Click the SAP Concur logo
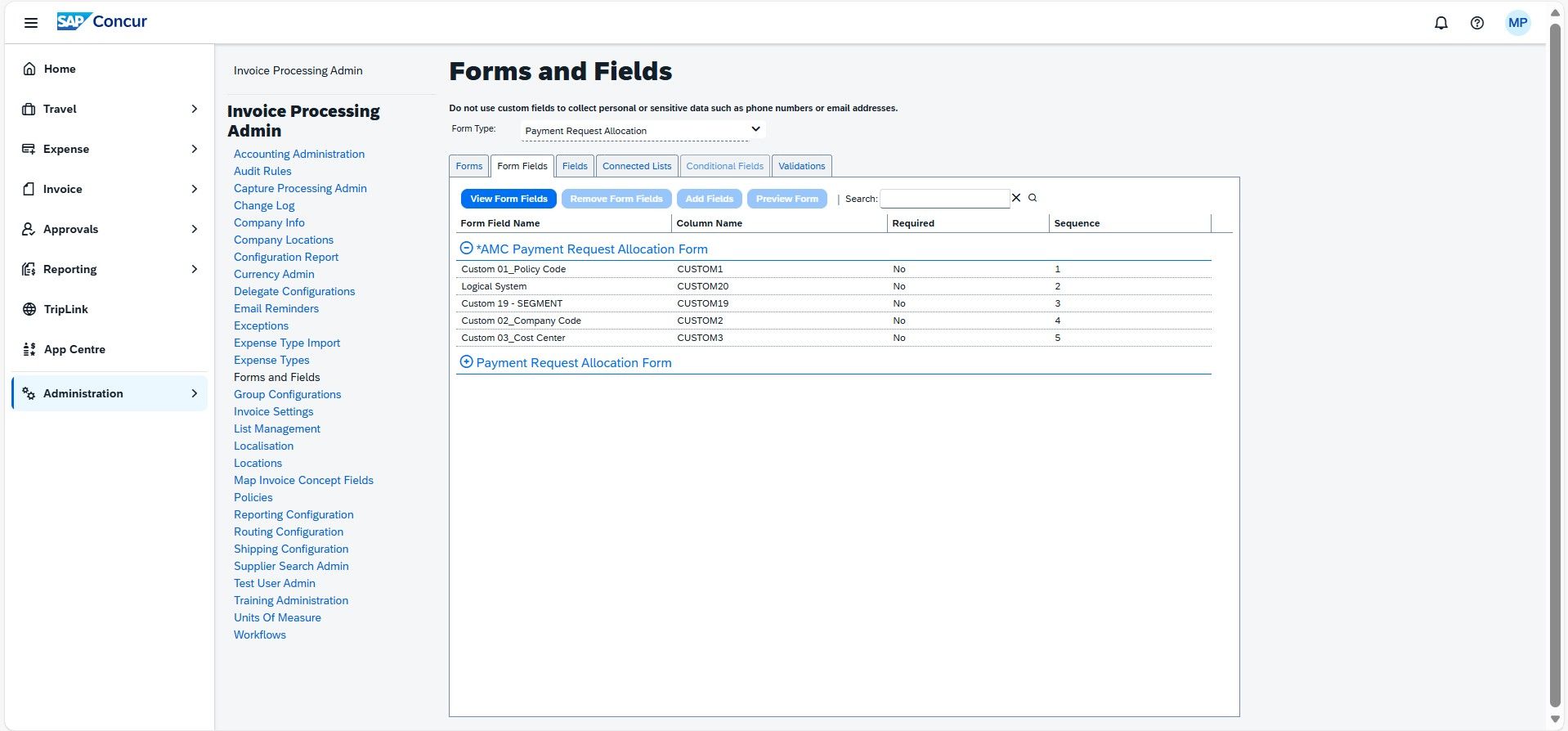 pyautogui.click(x=102, y=22)
